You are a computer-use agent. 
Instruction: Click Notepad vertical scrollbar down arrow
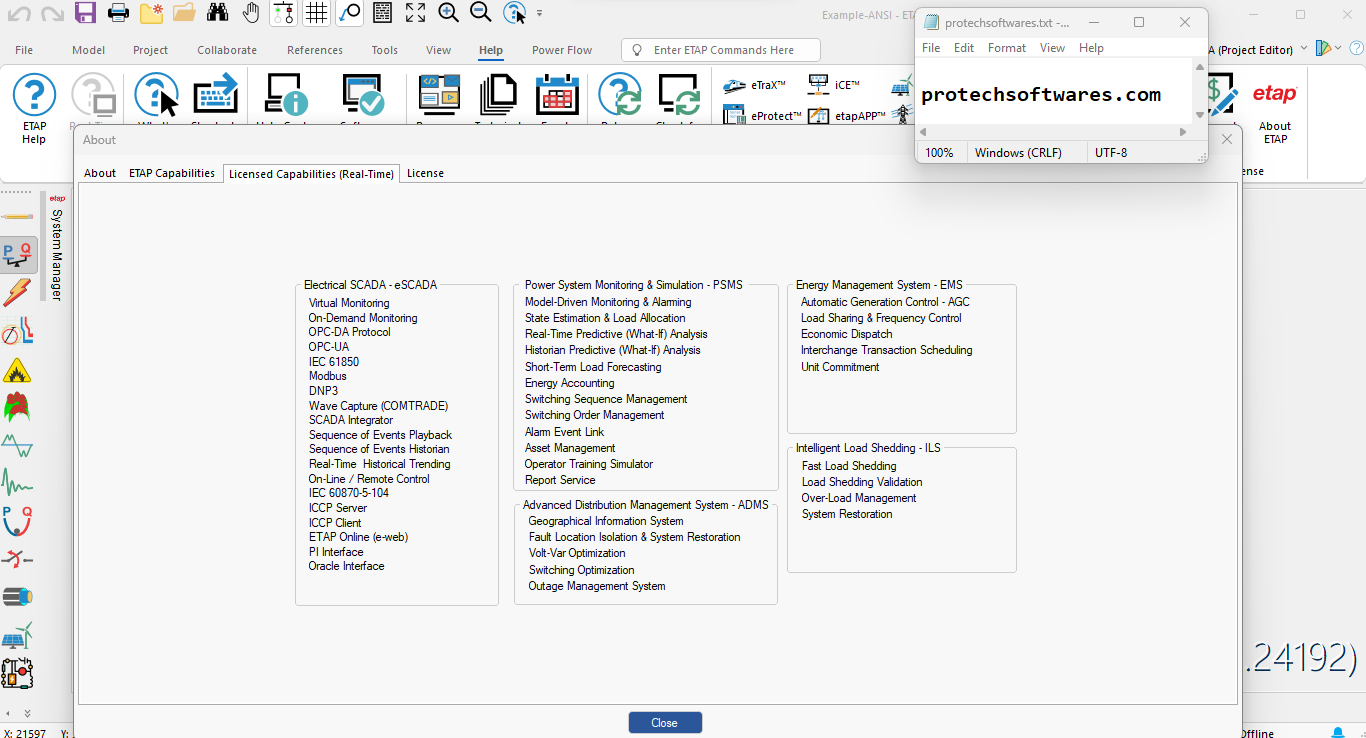coord(1200,115)
